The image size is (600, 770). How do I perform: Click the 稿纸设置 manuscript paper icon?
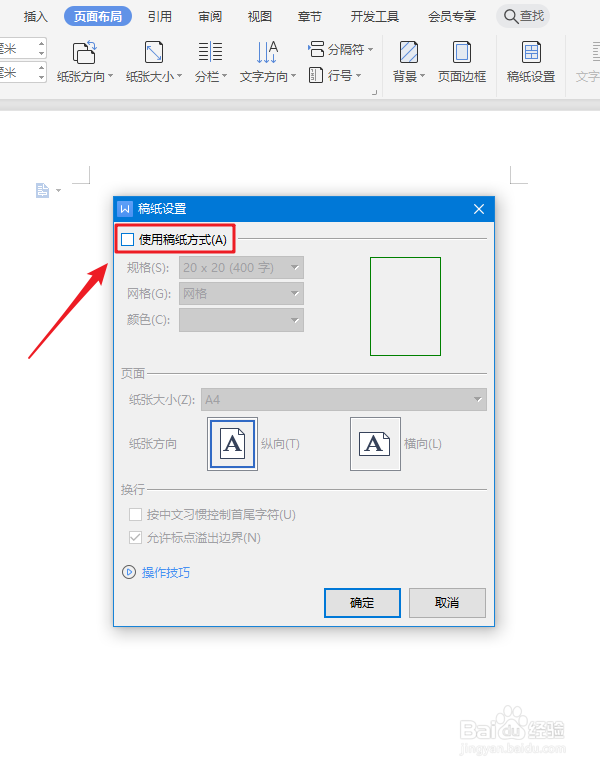tap(531, 53)
